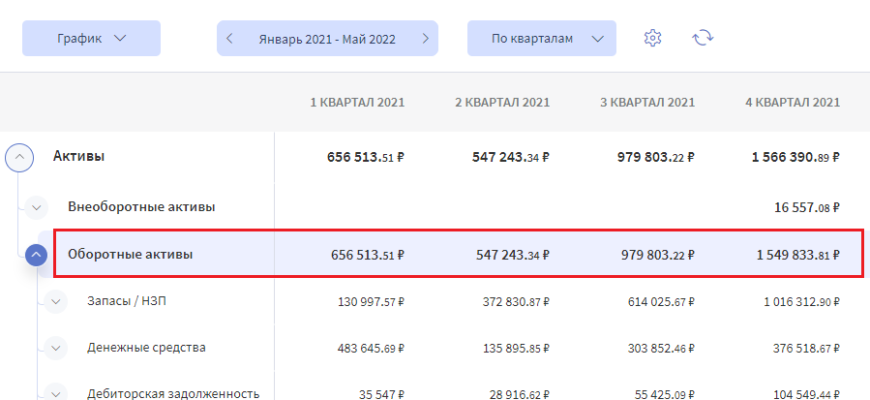
Task: Expand the Дебиторская задолженность row
Action: [x=54, y=393]
